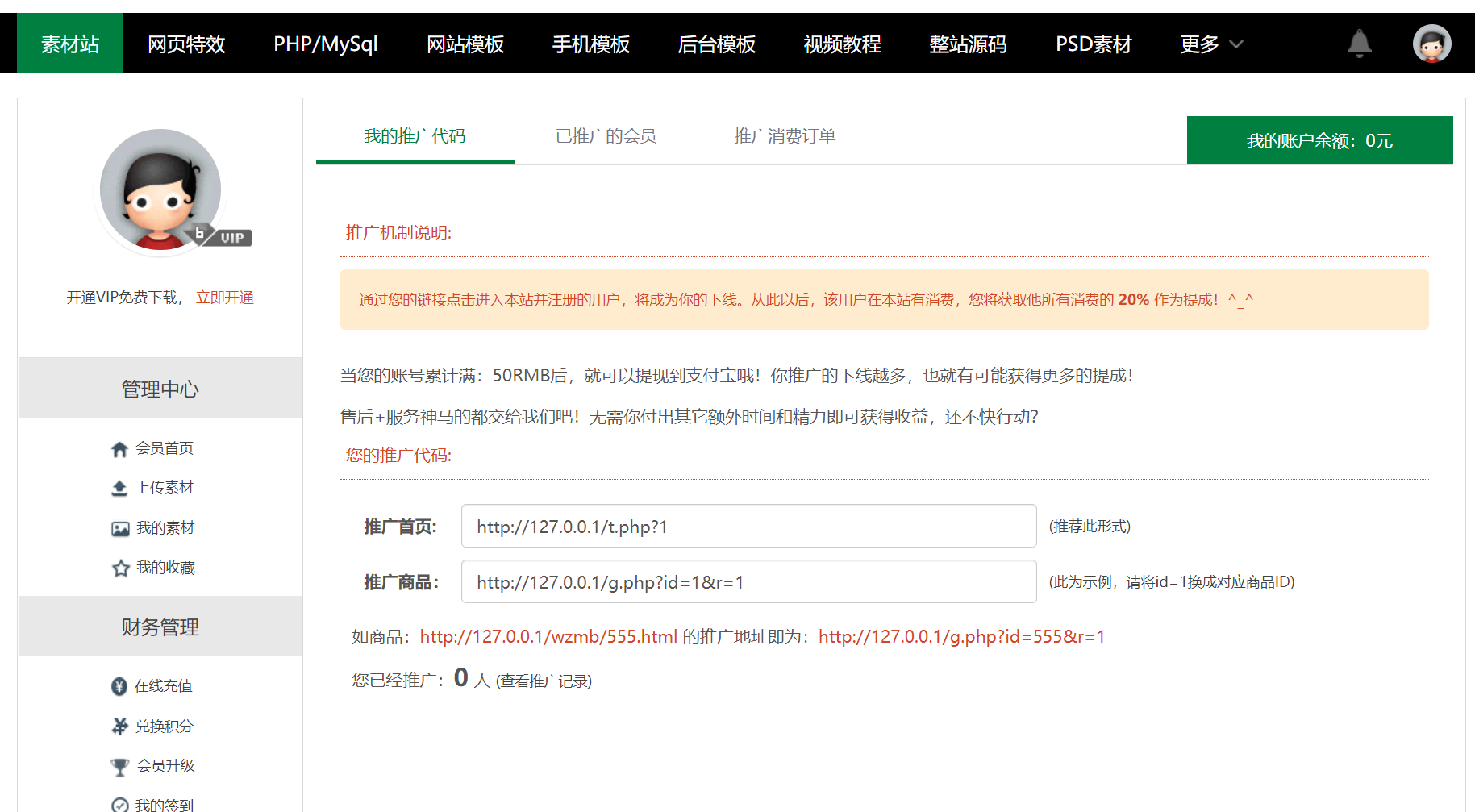1475x812 pixels.
Task: Click the 立即开通 VIP link
Action: click(x=226, y=297)
